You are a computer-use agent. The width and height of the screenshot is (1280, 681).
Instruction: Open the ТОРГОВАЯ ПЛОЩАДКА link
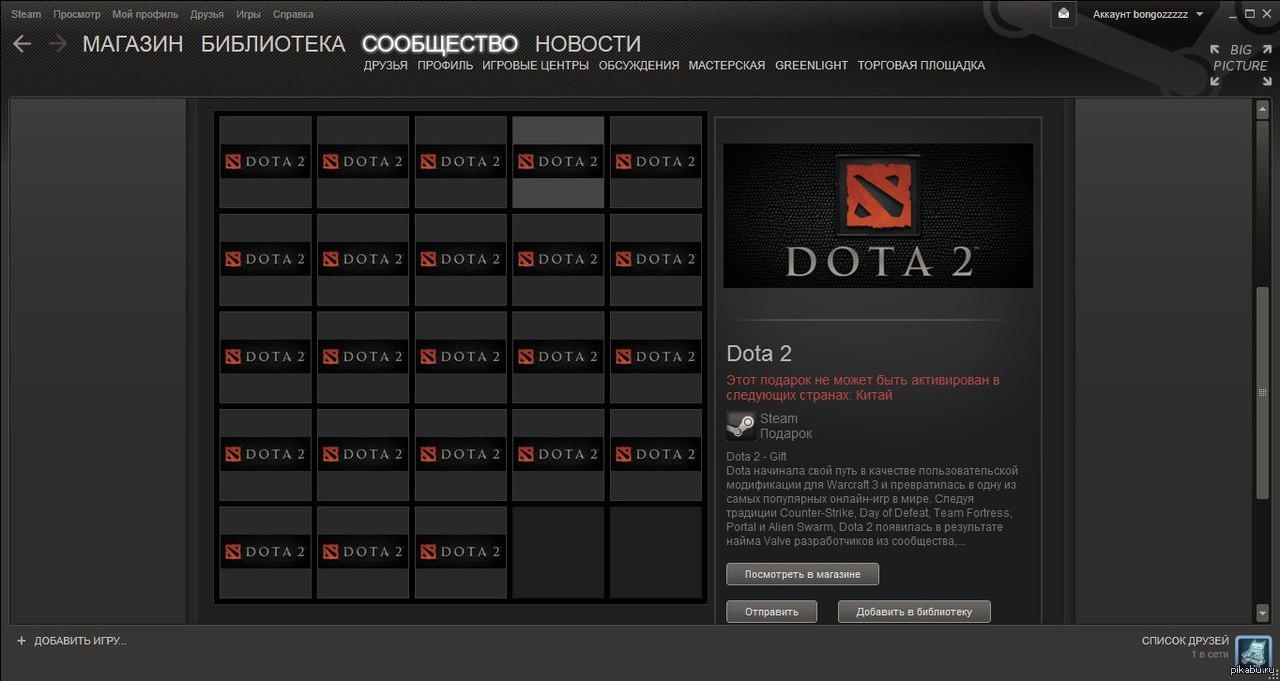click(x=921, y=65)
